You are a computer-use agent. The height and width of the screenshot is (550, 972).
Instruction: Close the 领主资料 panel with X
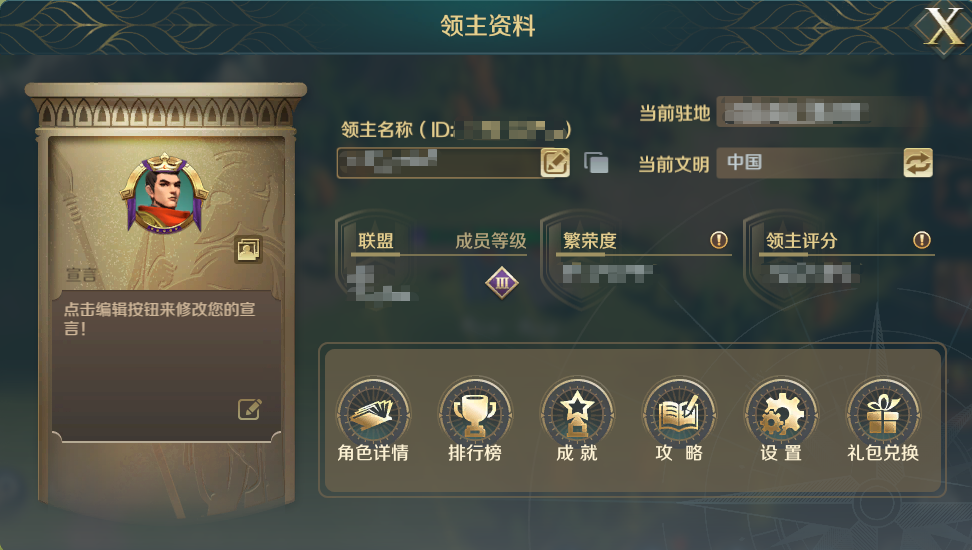coord(943,27)
